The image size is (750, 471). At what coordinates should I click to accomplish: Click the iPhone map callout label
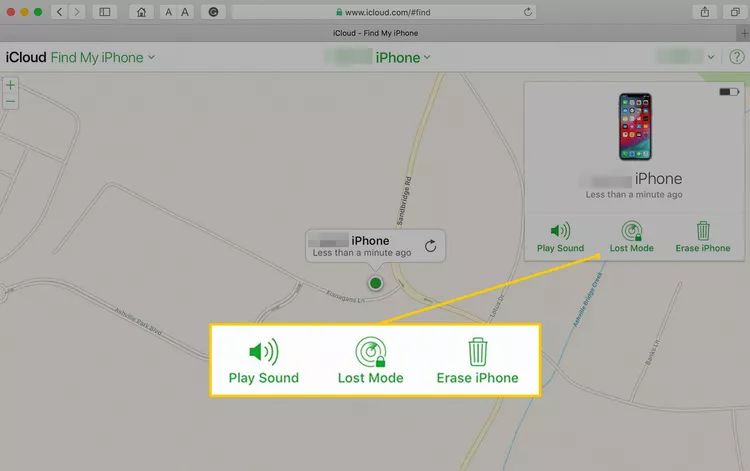click(x=370, y=241)
